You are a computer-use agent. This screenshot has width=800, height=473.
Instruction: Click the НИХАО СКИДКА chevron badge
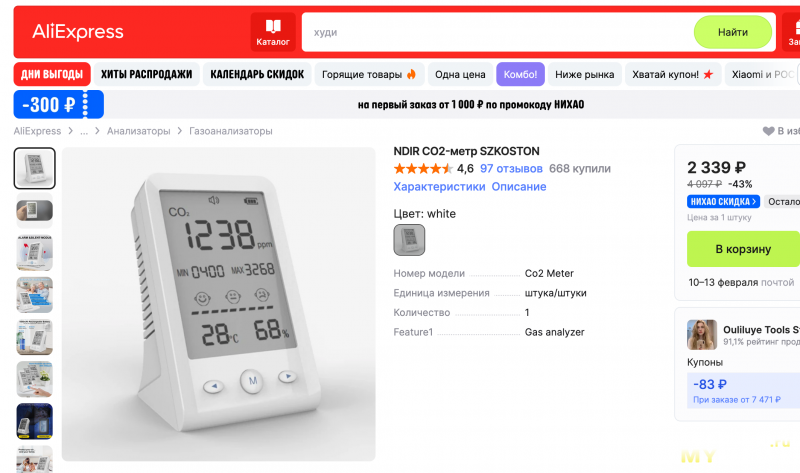[x=723, y=202]
